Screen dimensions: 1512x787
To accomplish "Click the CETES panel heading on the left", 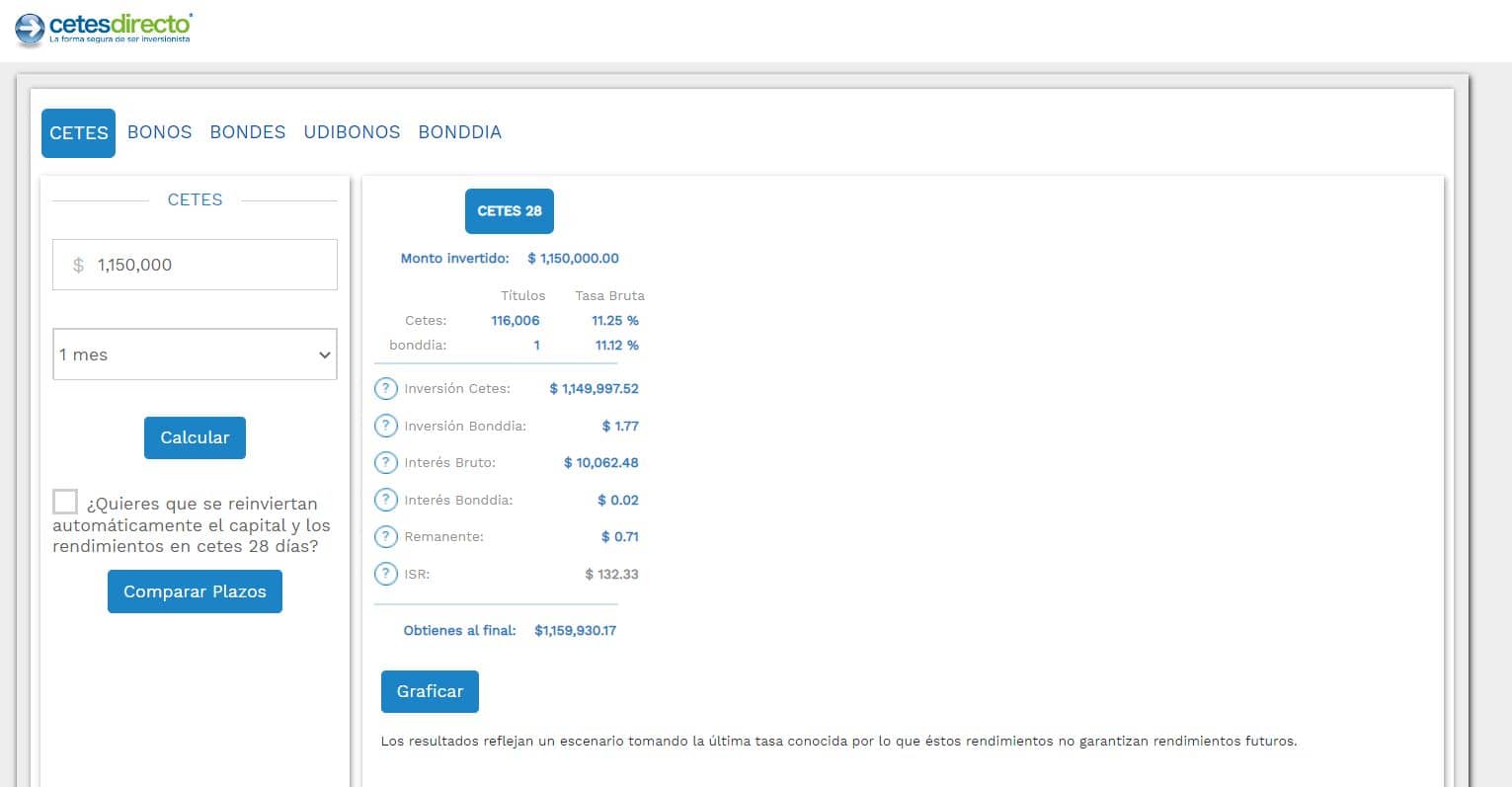I will tap(195, 199).
